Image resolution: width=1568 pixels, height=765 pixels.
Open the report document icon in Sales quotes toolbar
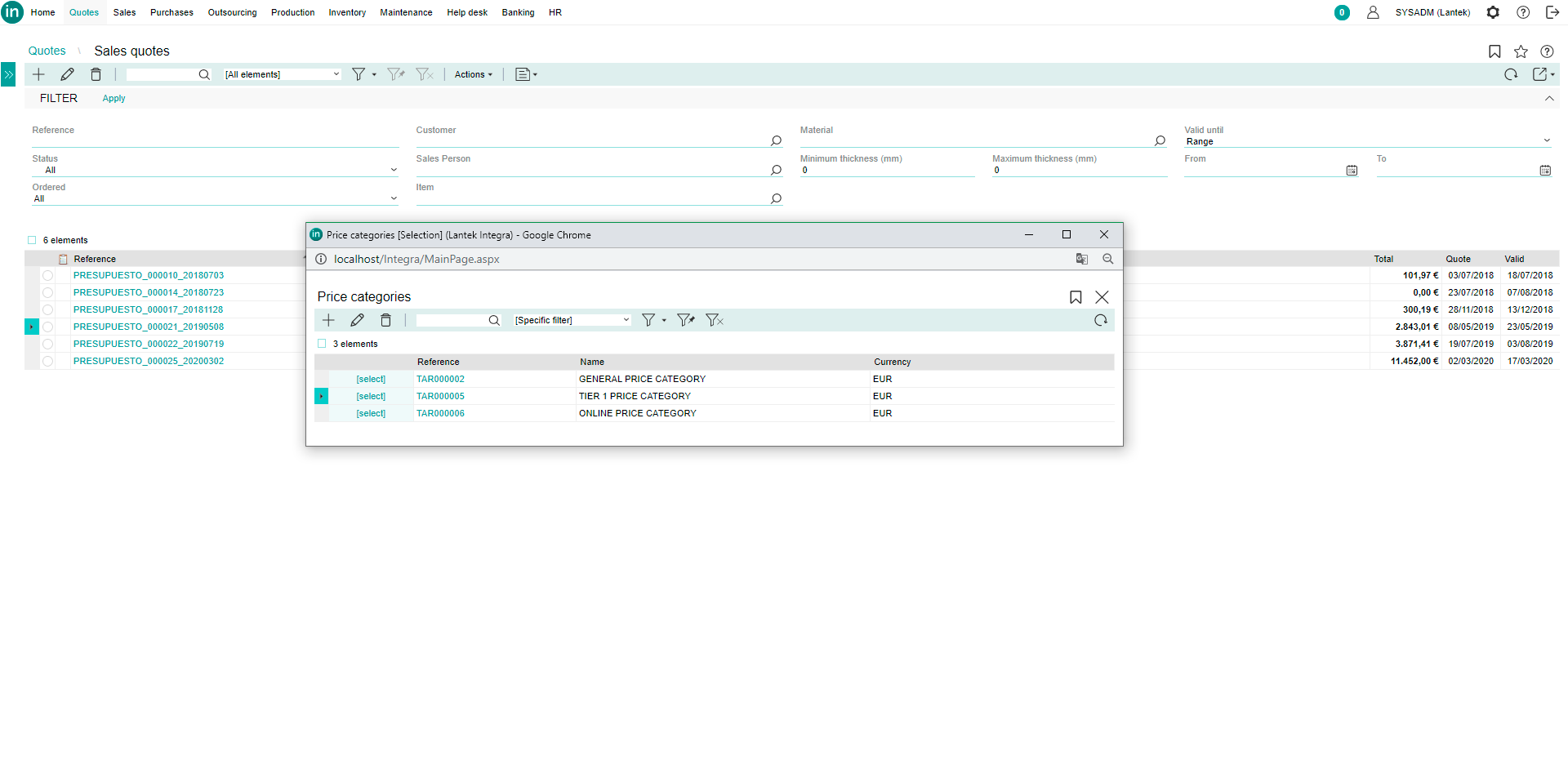(523, 74)
